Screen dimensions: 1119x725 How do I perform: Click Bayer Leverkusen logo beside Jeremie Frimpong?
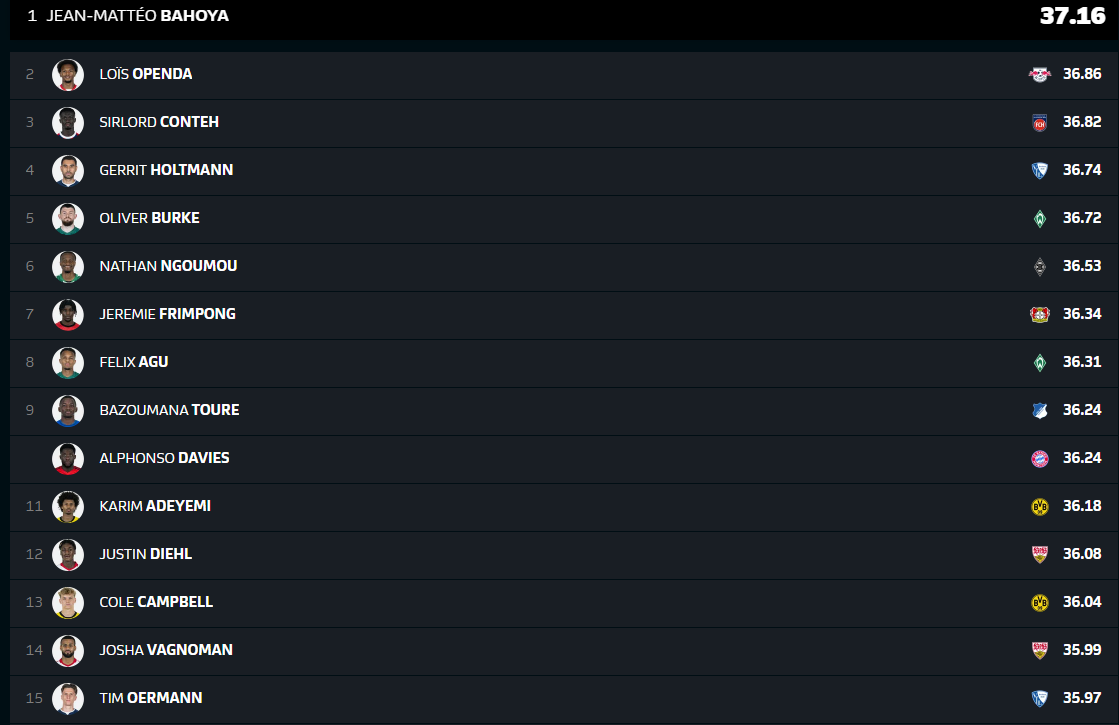tap(1040, 315)
